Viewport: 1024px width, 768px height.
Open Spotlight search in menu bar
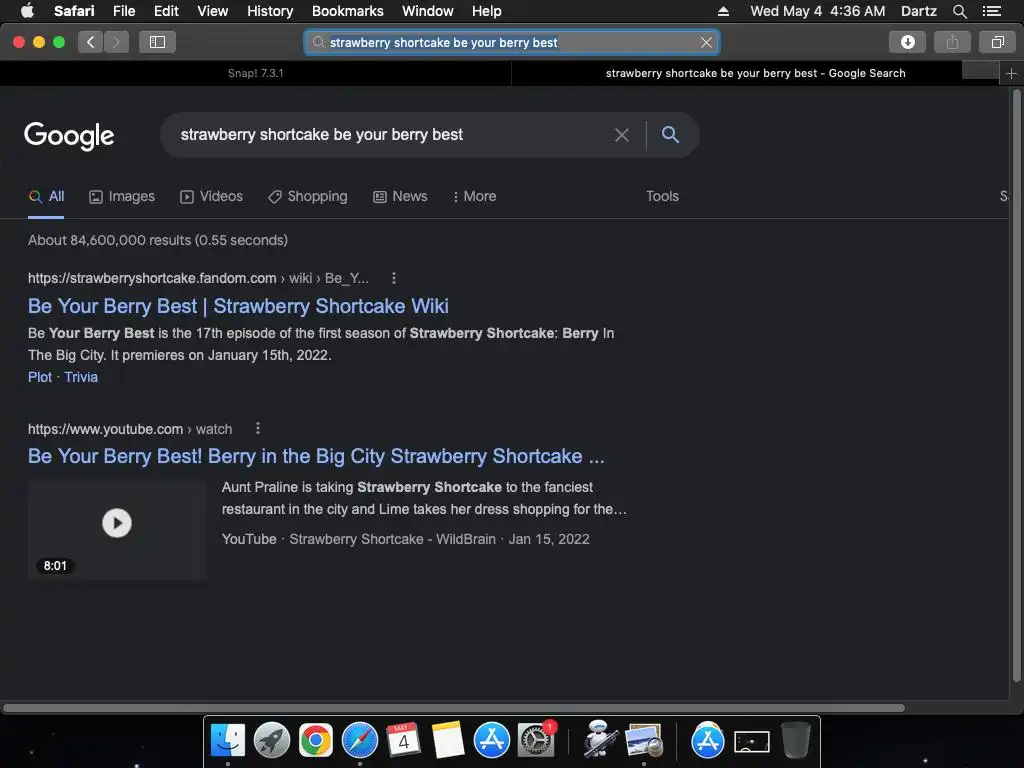tap(959, 11)
